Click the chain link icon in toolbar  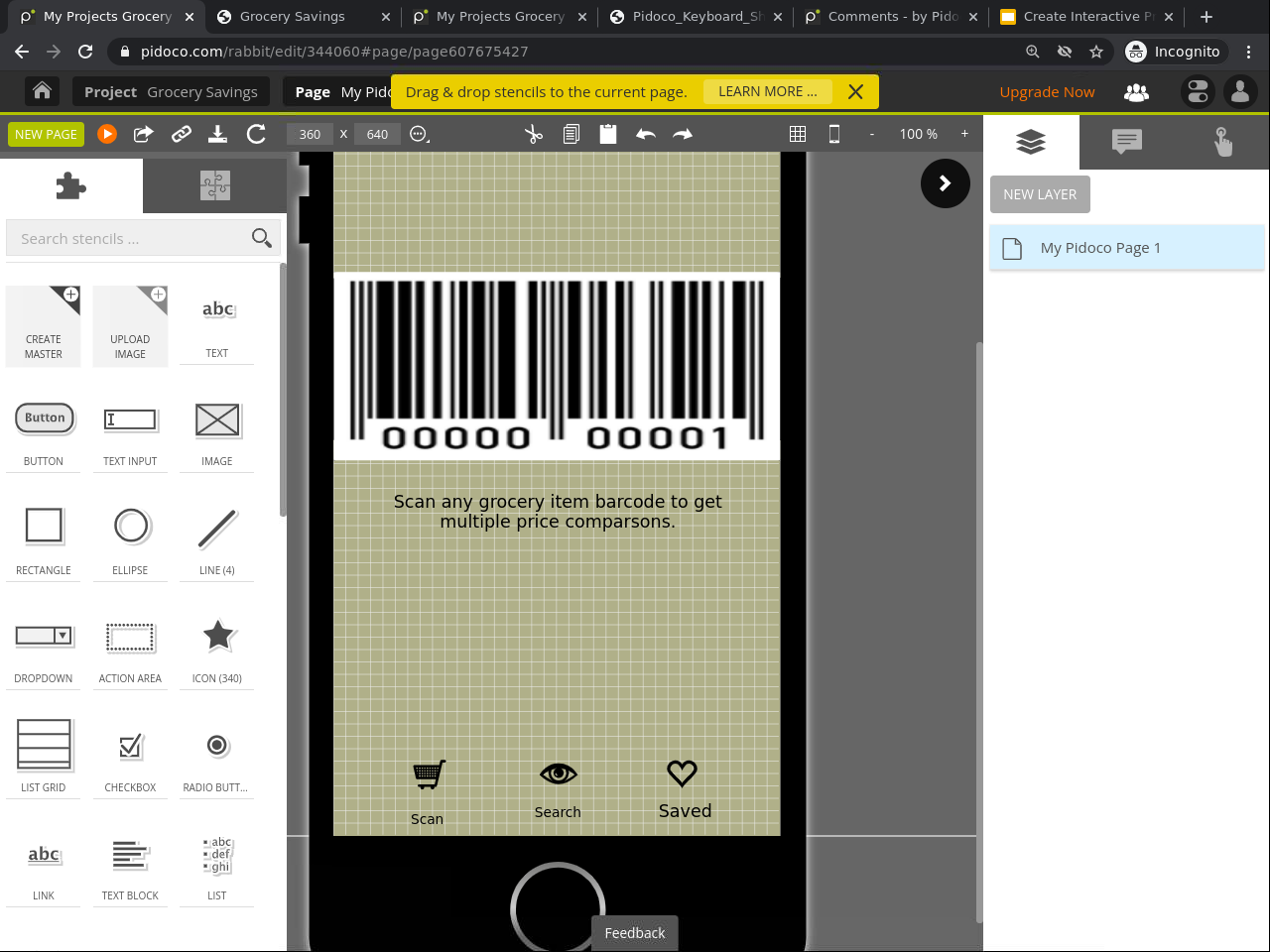point(181,134)
